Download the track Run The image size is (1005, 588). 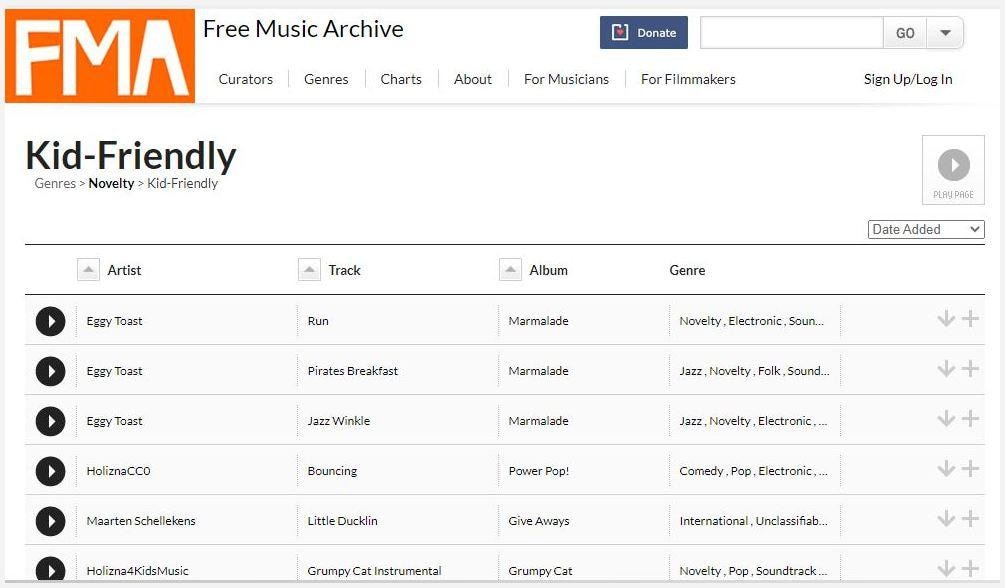(x=946, y=319)
